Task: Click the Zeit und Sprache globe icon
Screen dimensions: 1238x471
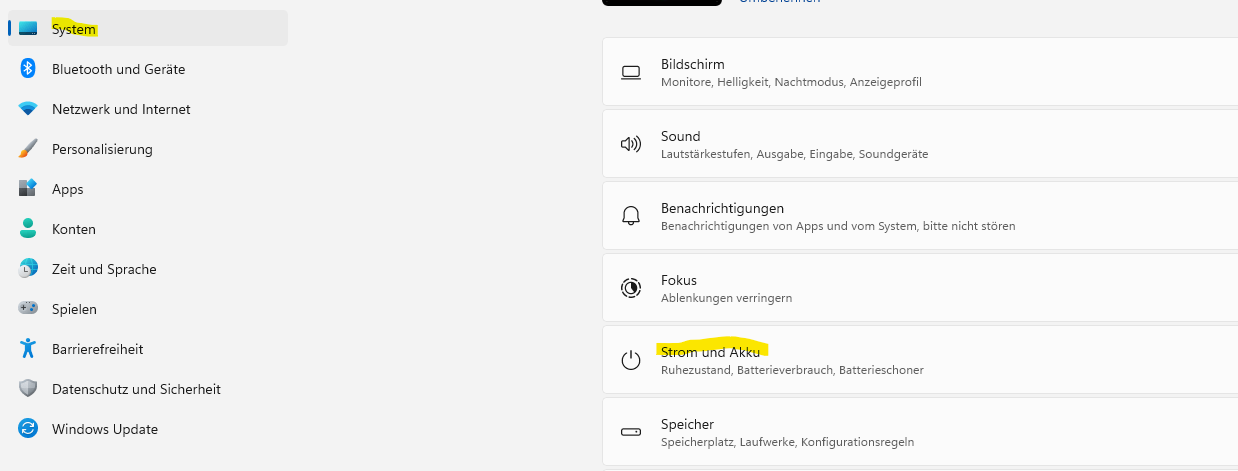Action: [x=28, y=268]
